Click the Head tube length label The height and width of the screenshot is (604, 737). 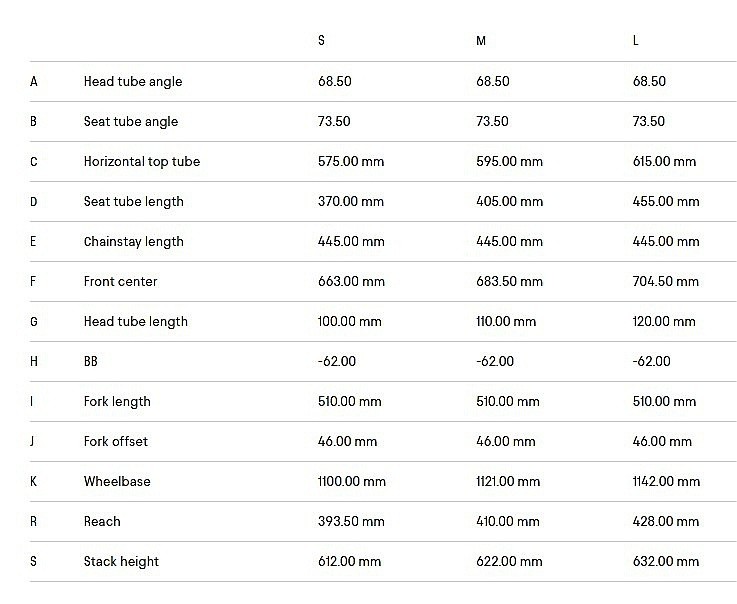tap(136, 321)
